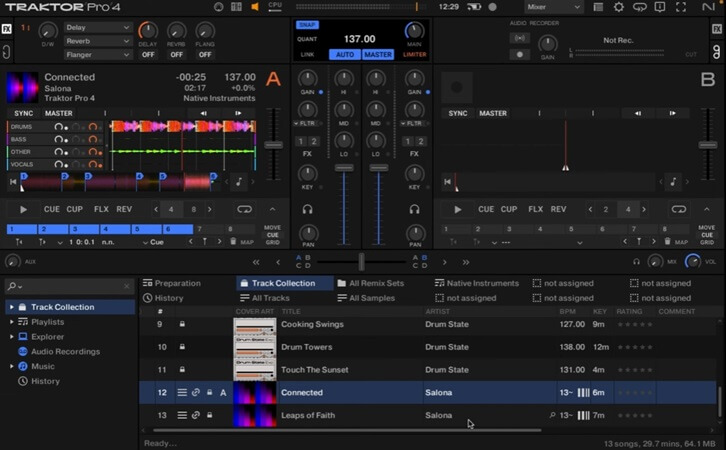Select hotcue 3 on Deck A
726x450 pixels.
click(x=84, y=229)
